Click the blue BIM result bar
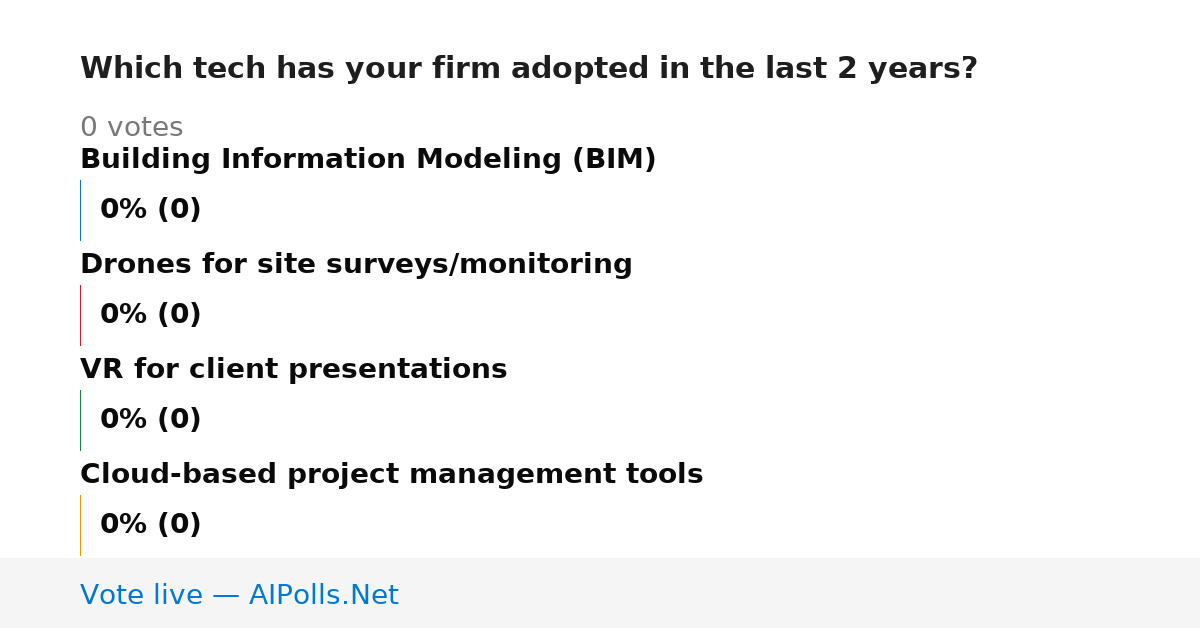This screenshot has width=1200, height=628. (x=81, y=210)
